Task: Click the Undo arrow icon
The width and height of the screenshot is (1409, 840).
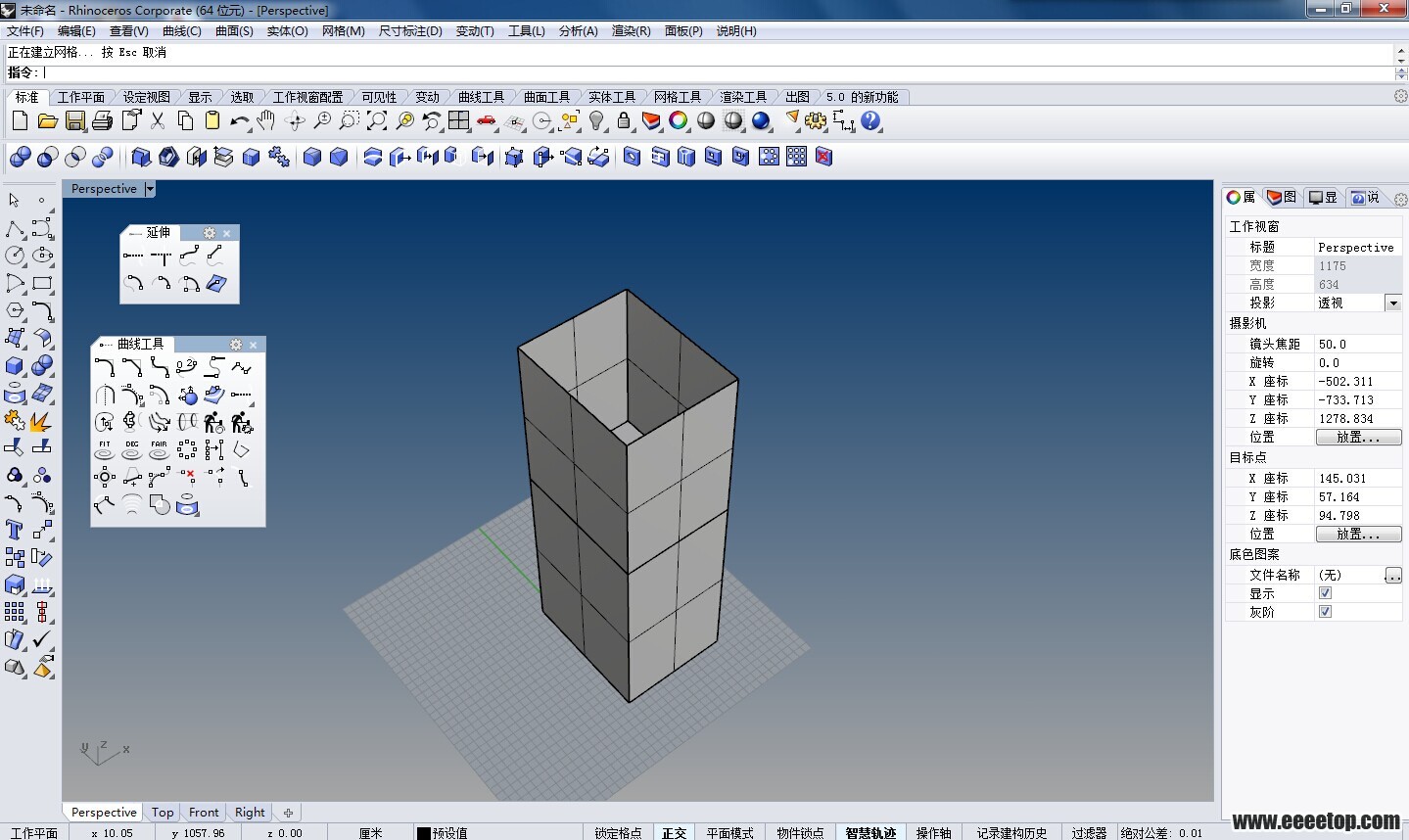Action: 240,121
